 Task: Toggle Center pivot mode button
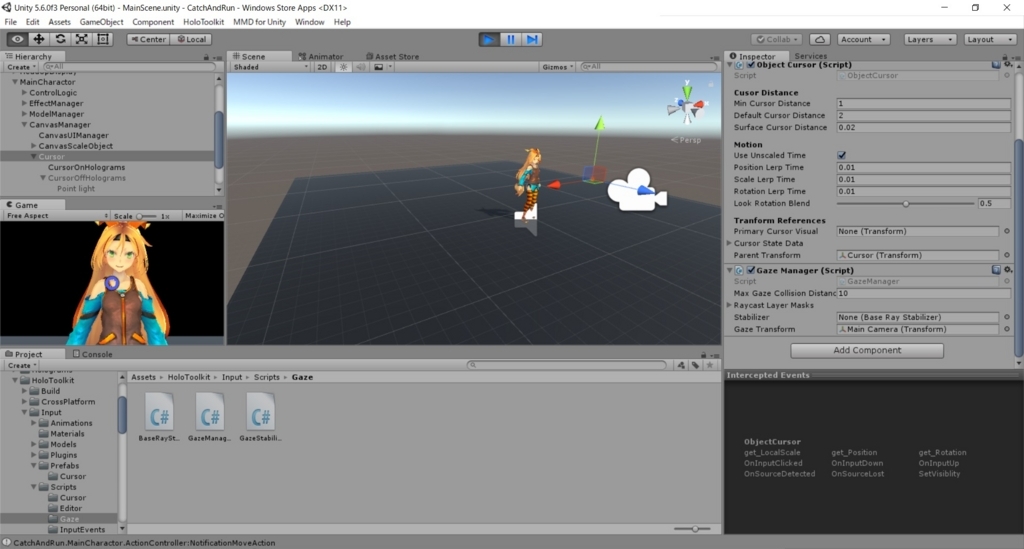148,39
